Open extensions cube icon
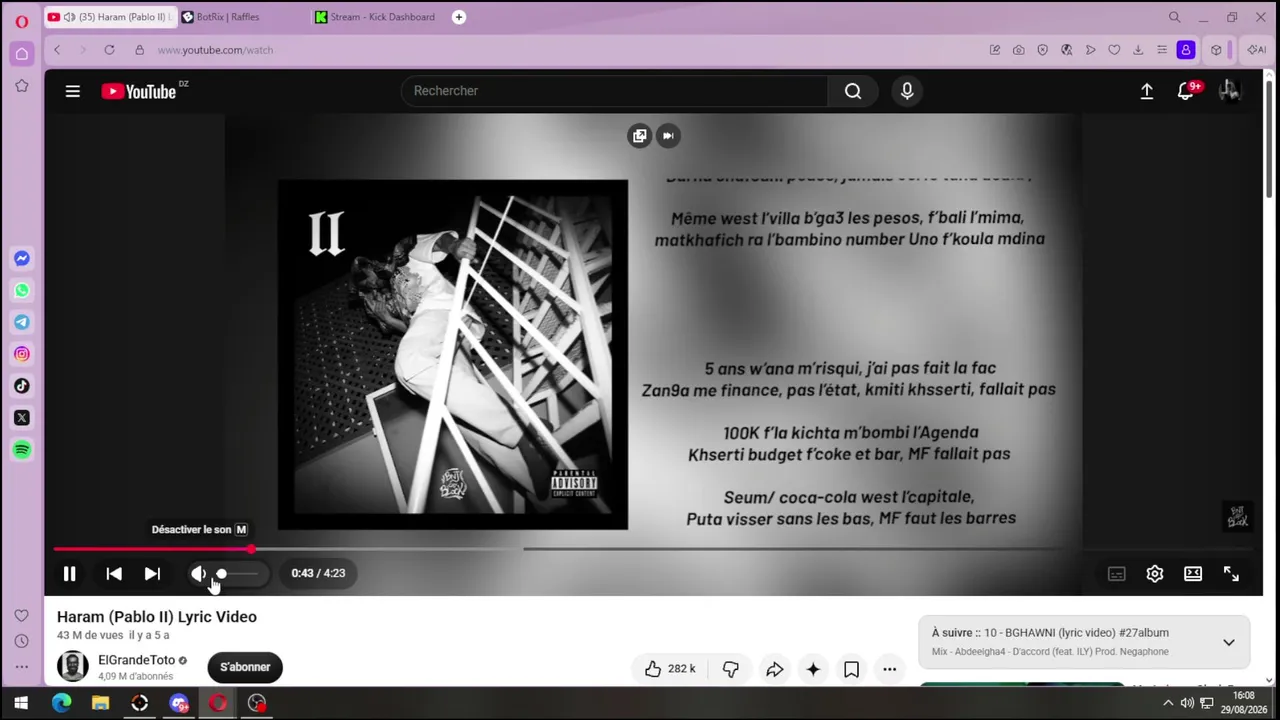This screenshot has height=720, width=1280. (x=1216, y=50)
